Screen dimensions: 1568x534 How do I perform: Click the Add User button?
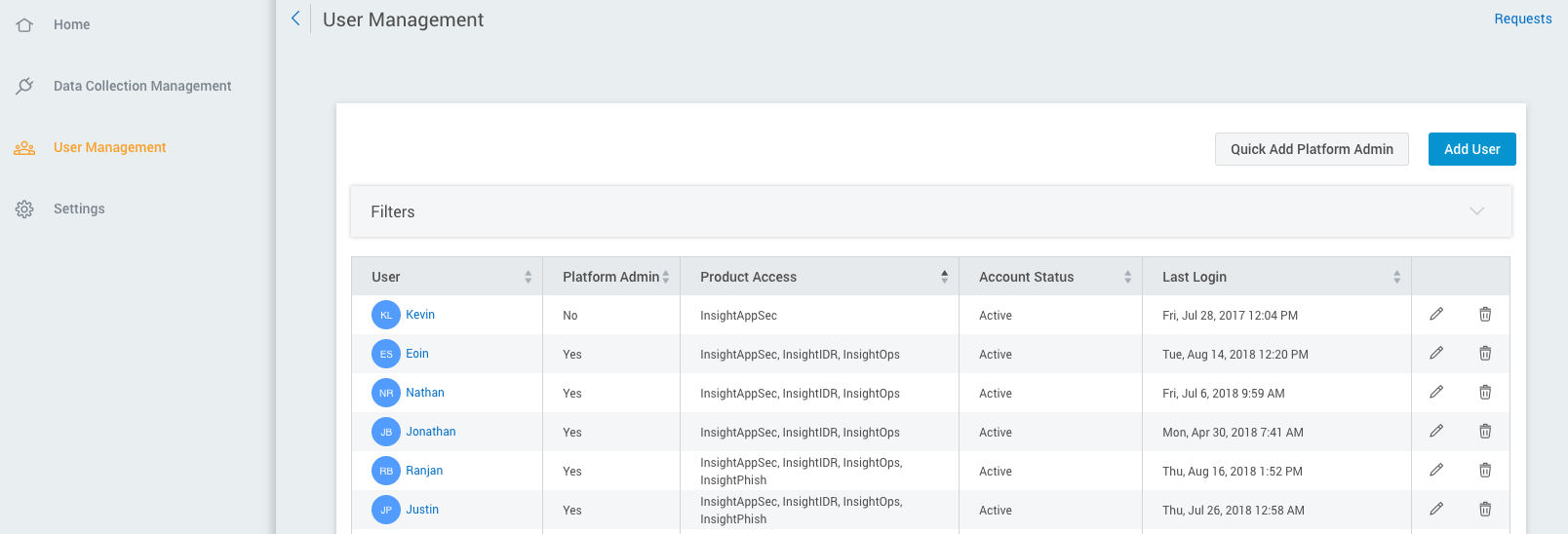(1471, 149)
